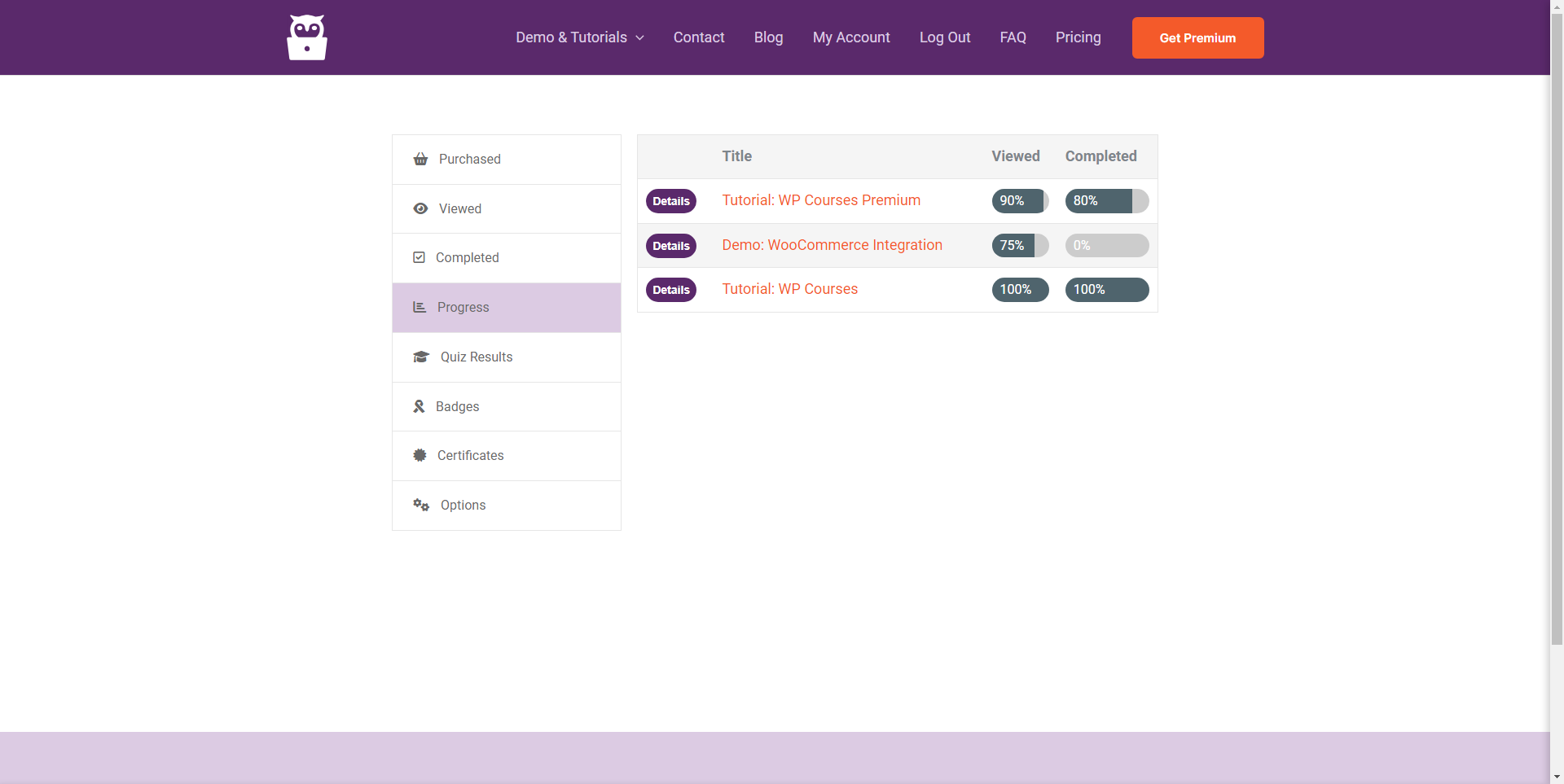Click the page vertical scrollbar thumb
The width and height of the screenshot is (1564, 784).
click(1557, 329)
